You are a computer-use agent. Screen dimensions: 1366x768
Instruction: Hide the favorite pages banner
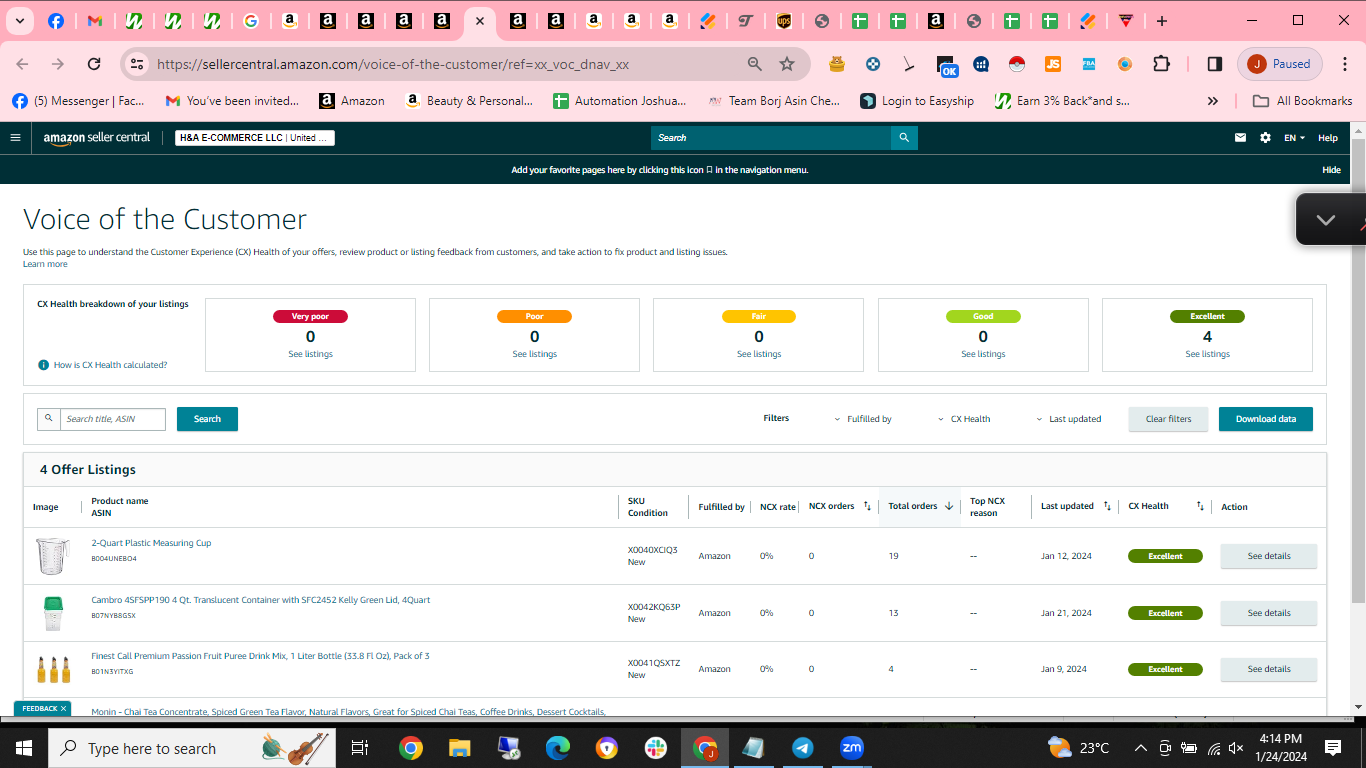1331,170
